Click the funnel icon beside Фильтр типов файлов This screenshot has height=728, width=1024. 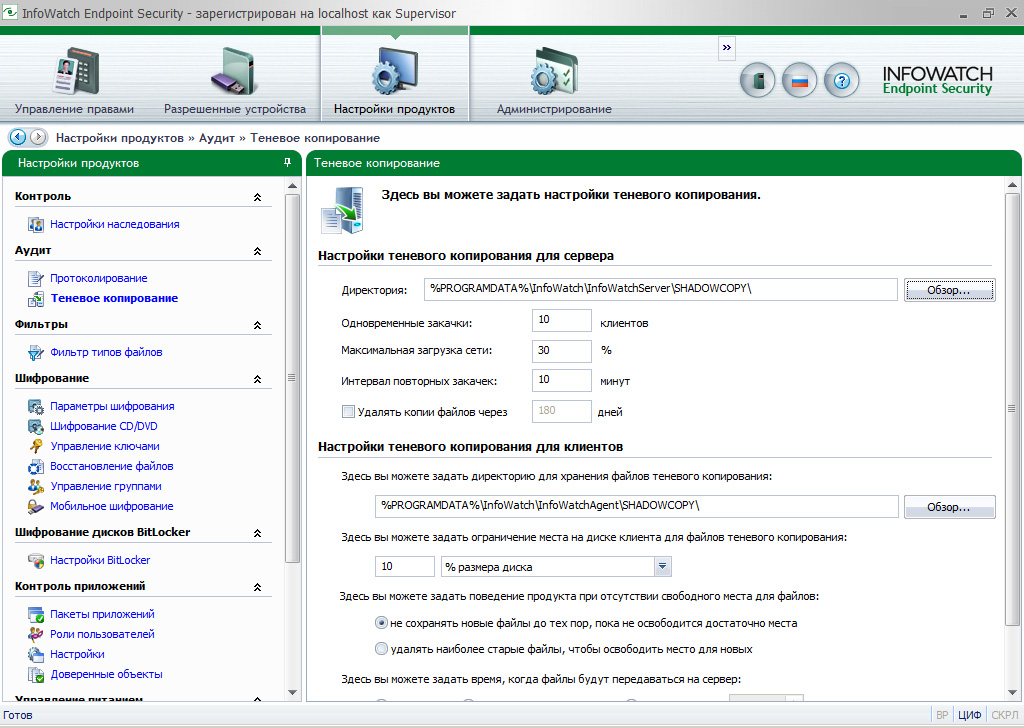[36, 353]
